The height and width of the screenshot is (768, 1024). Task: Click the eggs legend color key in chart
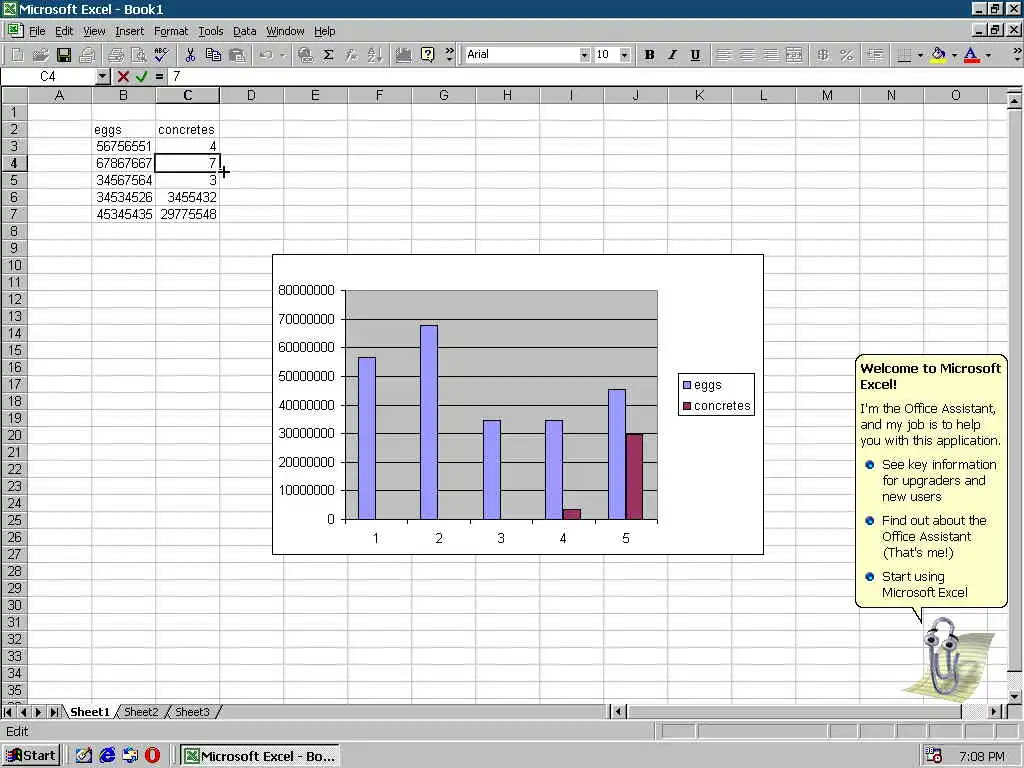click(687, 385)
